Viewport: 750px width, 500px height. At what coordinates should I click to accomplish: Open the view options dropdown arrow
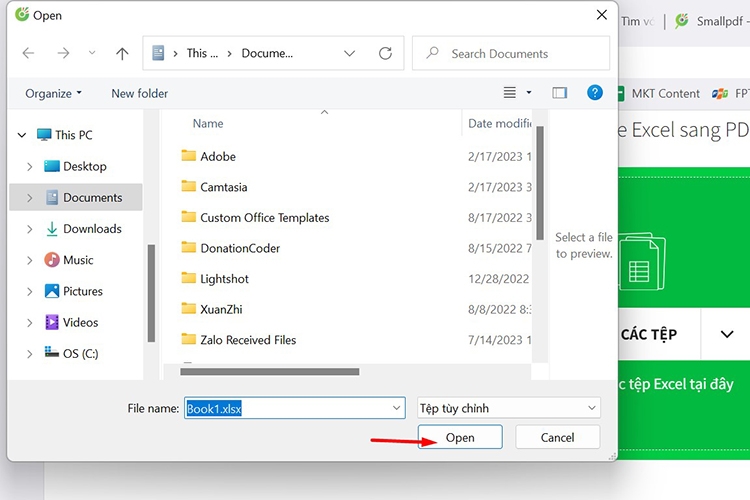529,92
